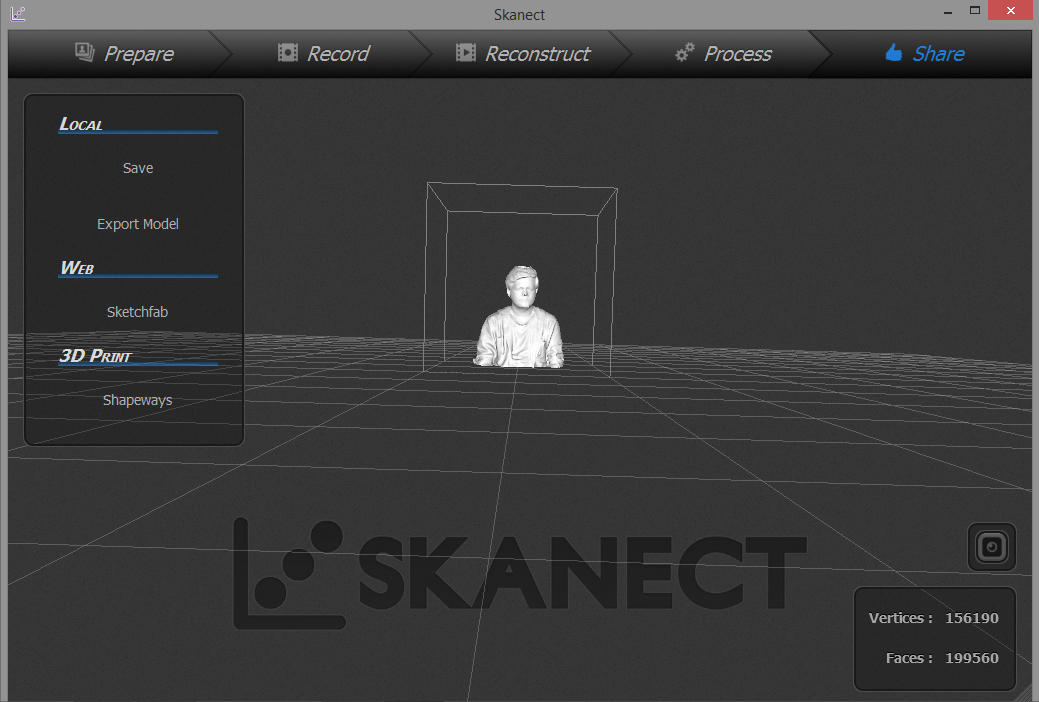1039x702 pixels.
Task: Click the Faces count 199560
Action: pos(971,658)
